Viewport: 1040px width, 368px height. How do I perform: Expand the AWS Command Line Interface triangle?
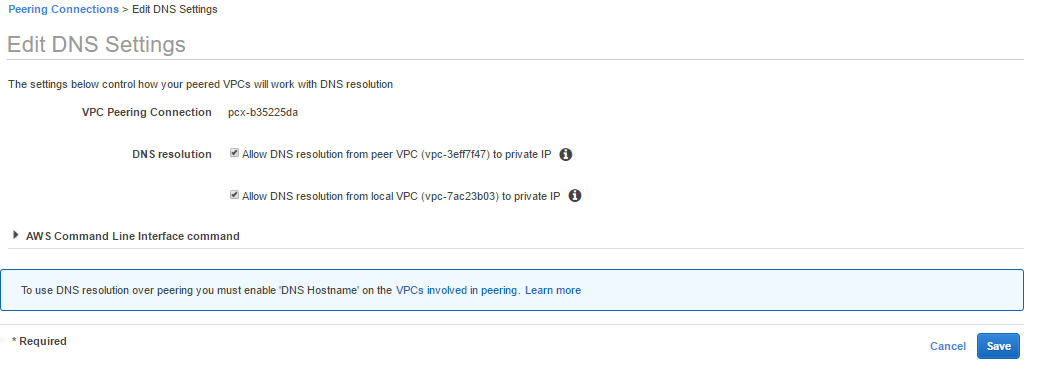[x=16, y=235]
